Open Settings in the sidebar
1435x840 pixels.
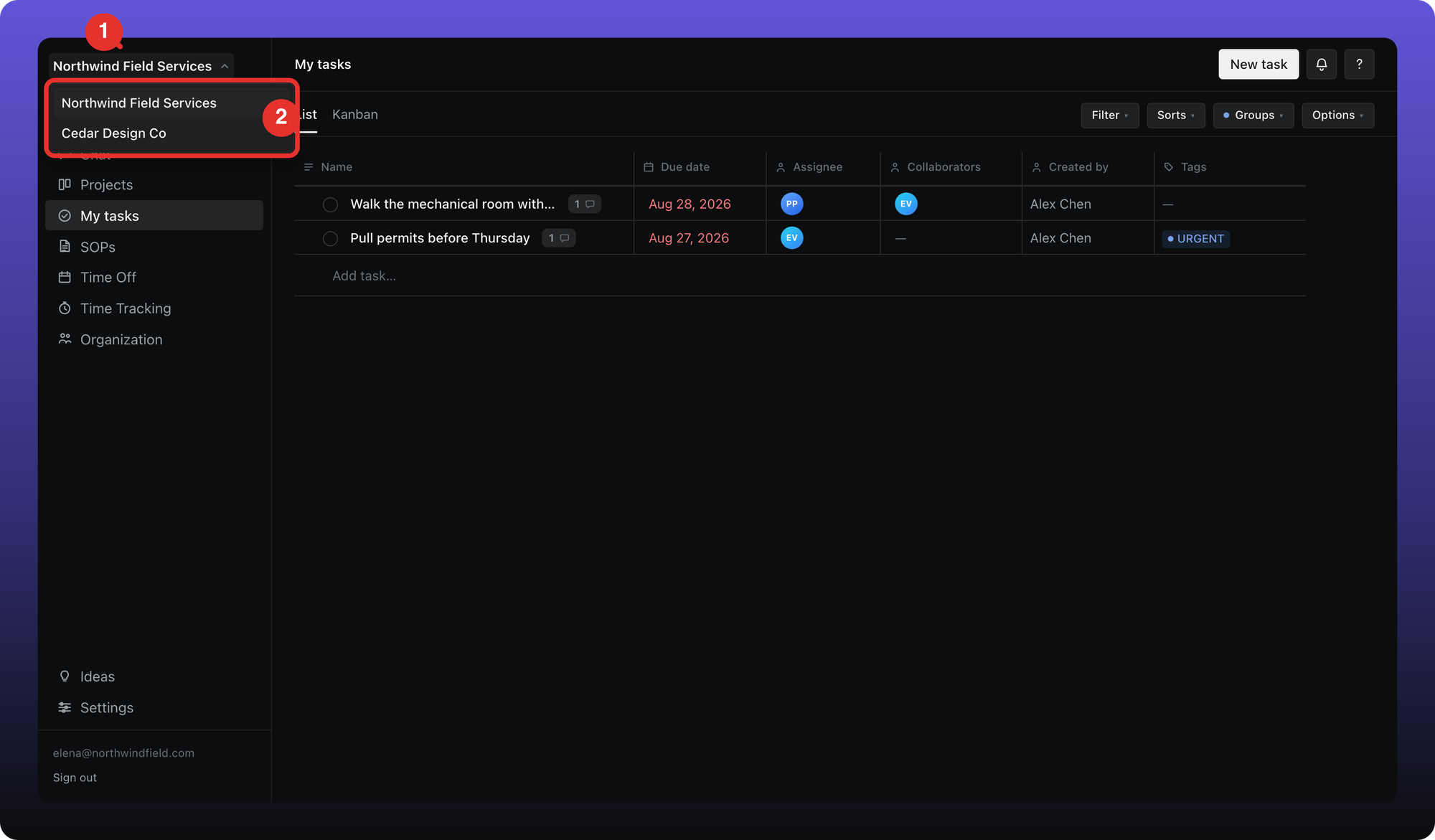click(154, 707)
